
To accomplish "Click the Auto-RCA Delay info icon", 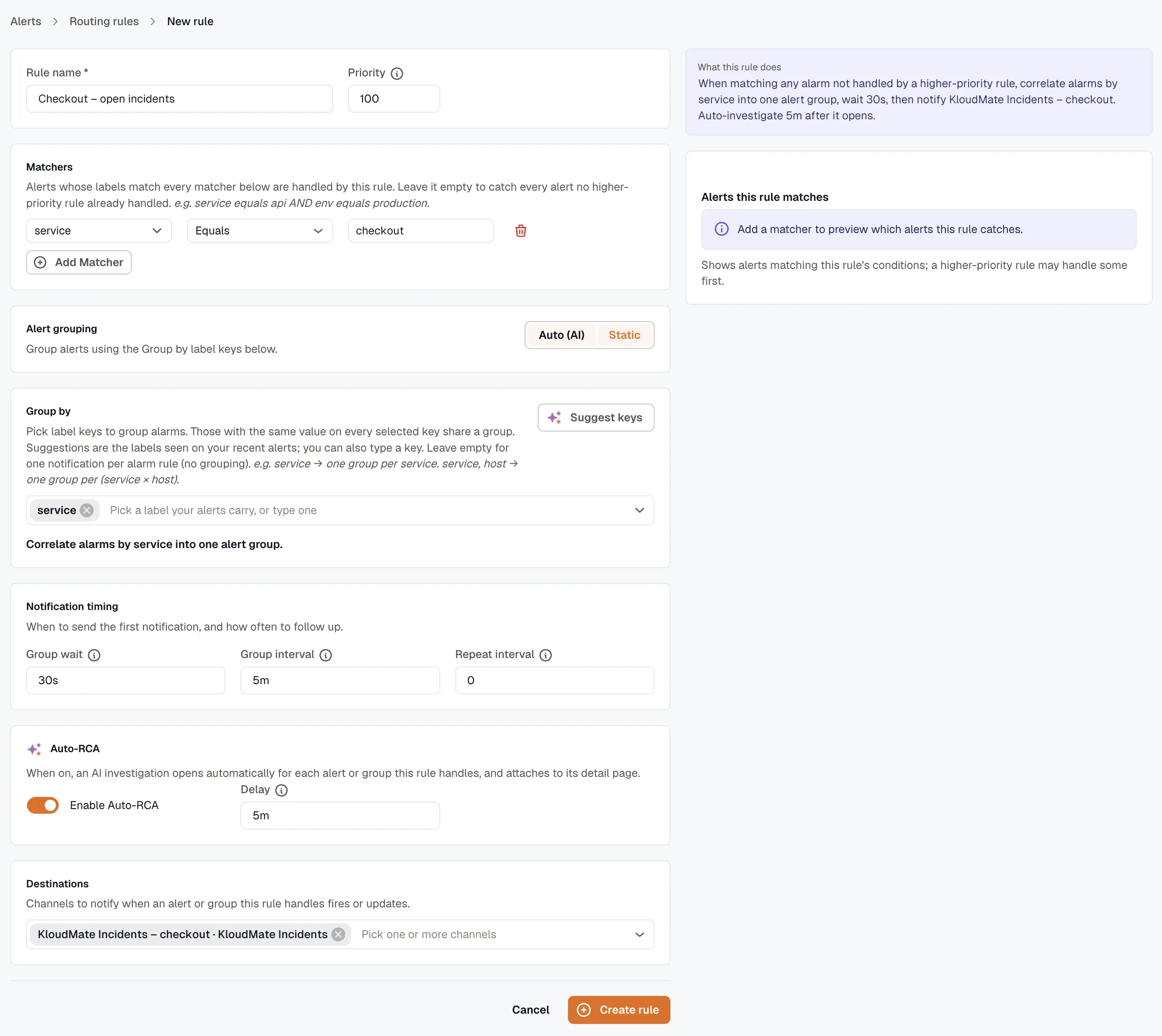I will 281,790.
